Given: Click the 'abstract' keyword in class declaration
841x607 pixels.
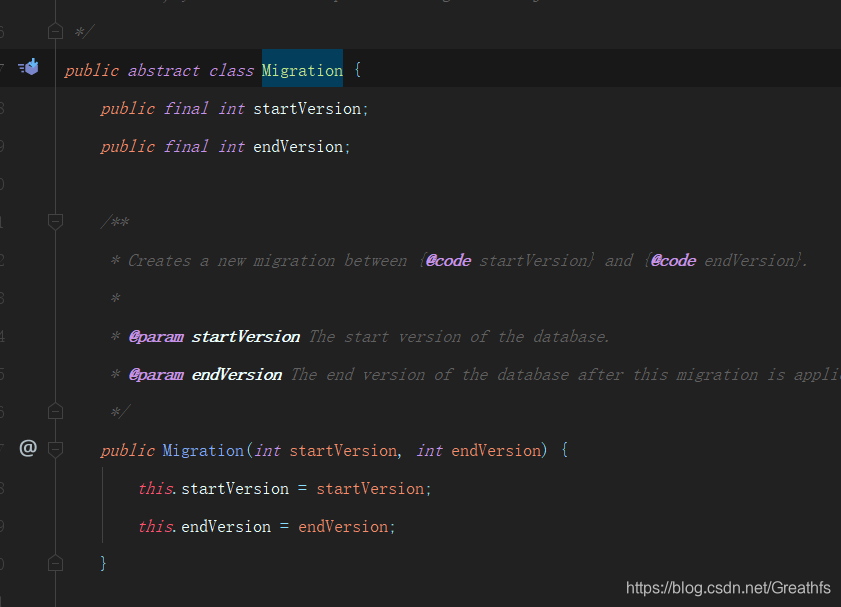Looking at the screenshot, I should [164, 71].
